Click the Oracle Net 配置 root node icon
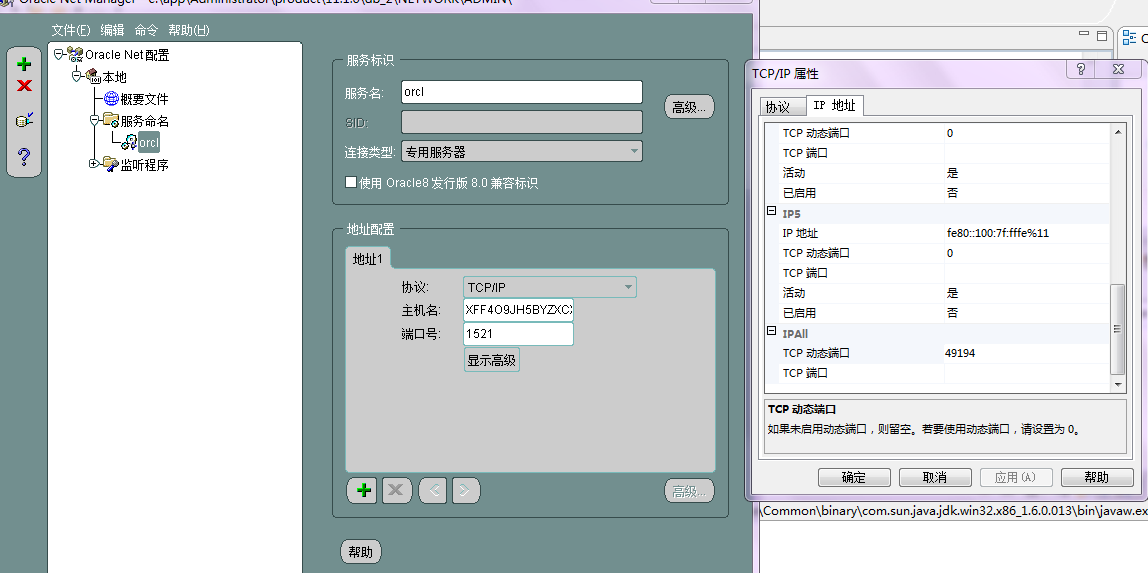This screenshot has height=573, width=1148. [75, 54]
